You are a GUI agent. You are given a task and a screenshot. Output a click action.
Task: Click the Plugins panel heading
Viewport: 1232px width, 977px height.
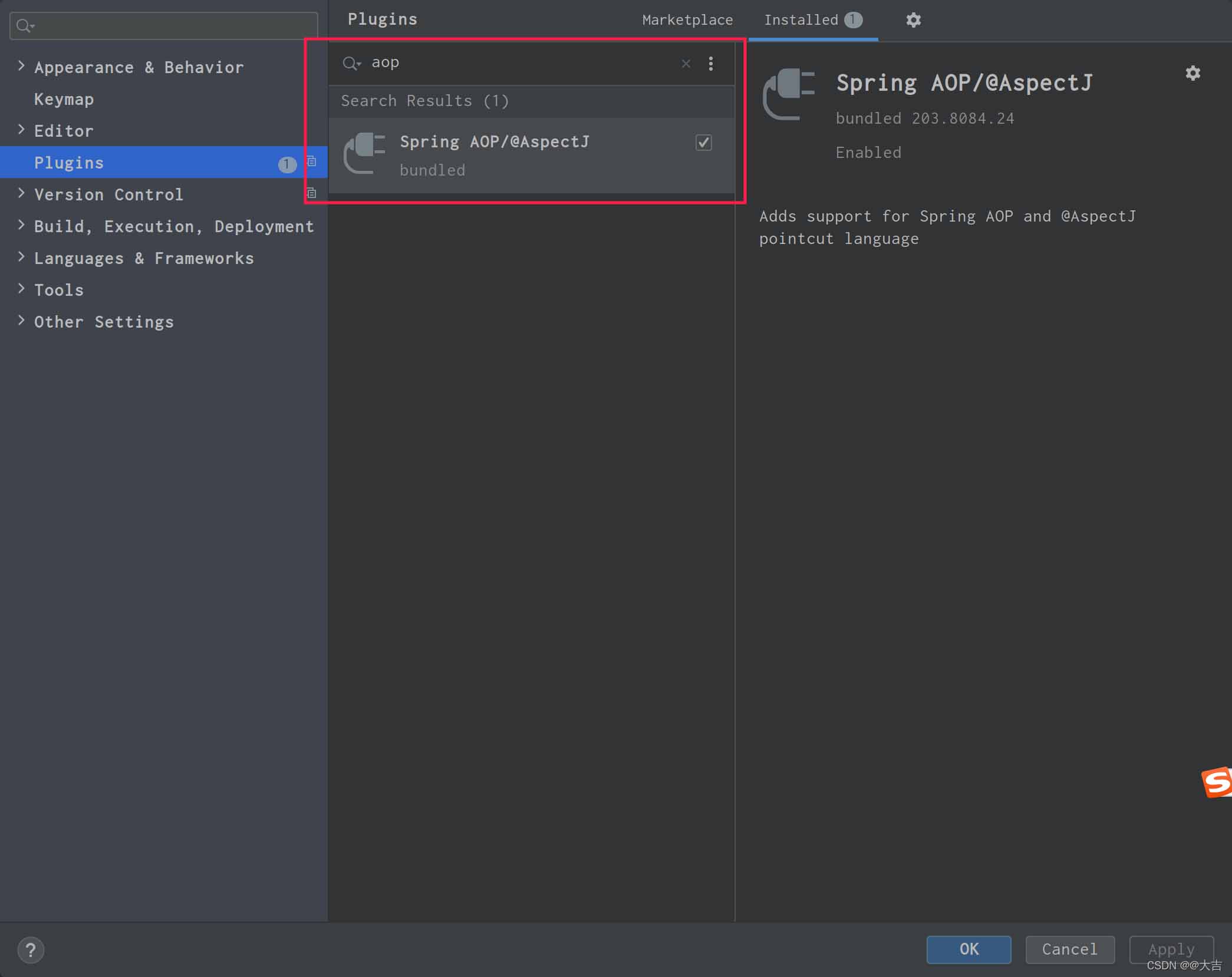pos(382,19)
